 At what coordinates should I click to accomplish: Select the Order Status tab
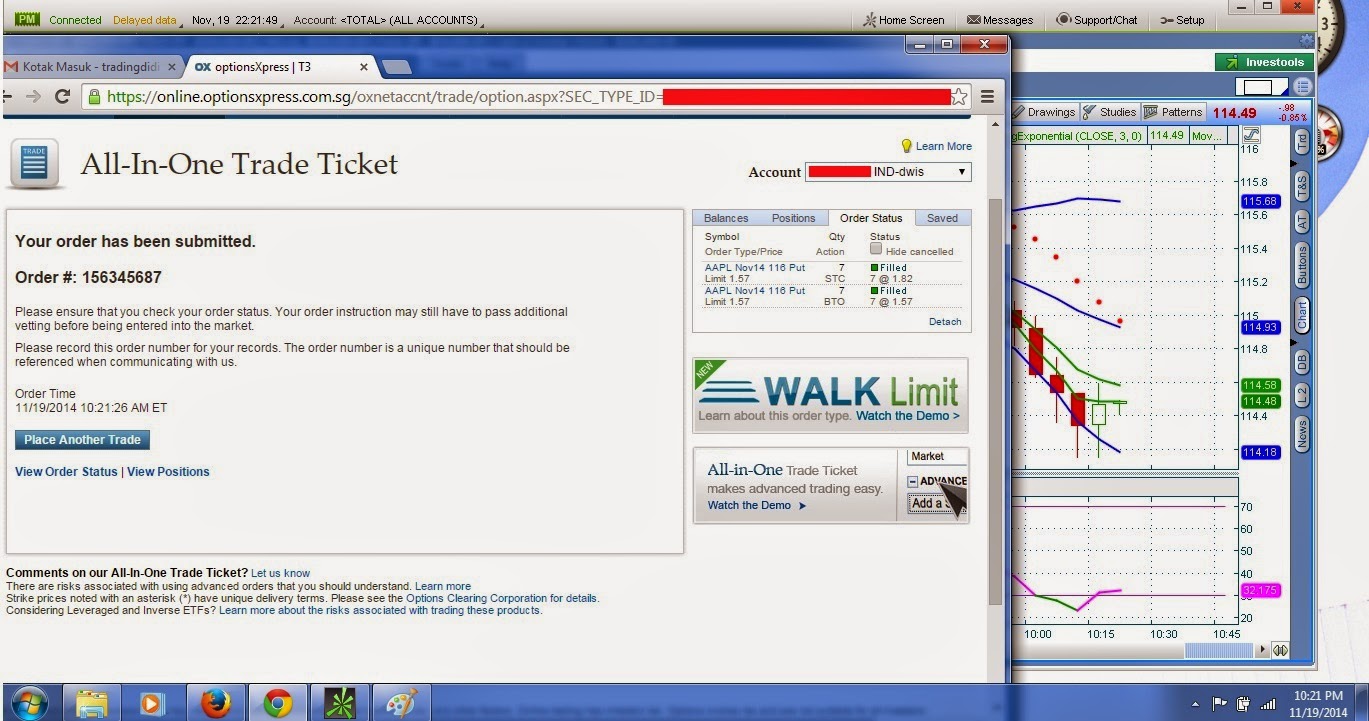[871, 218]
